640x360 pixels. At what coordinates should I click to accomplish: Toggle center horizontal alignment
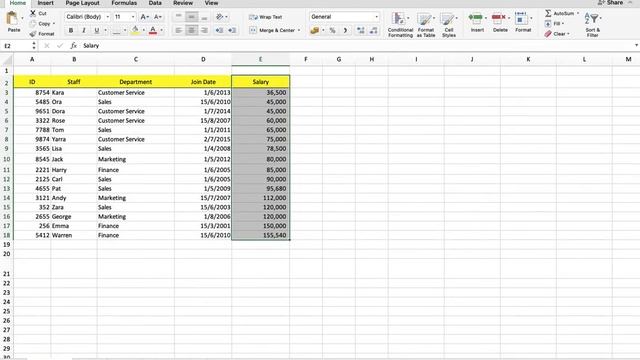click(x=191, y=30)
